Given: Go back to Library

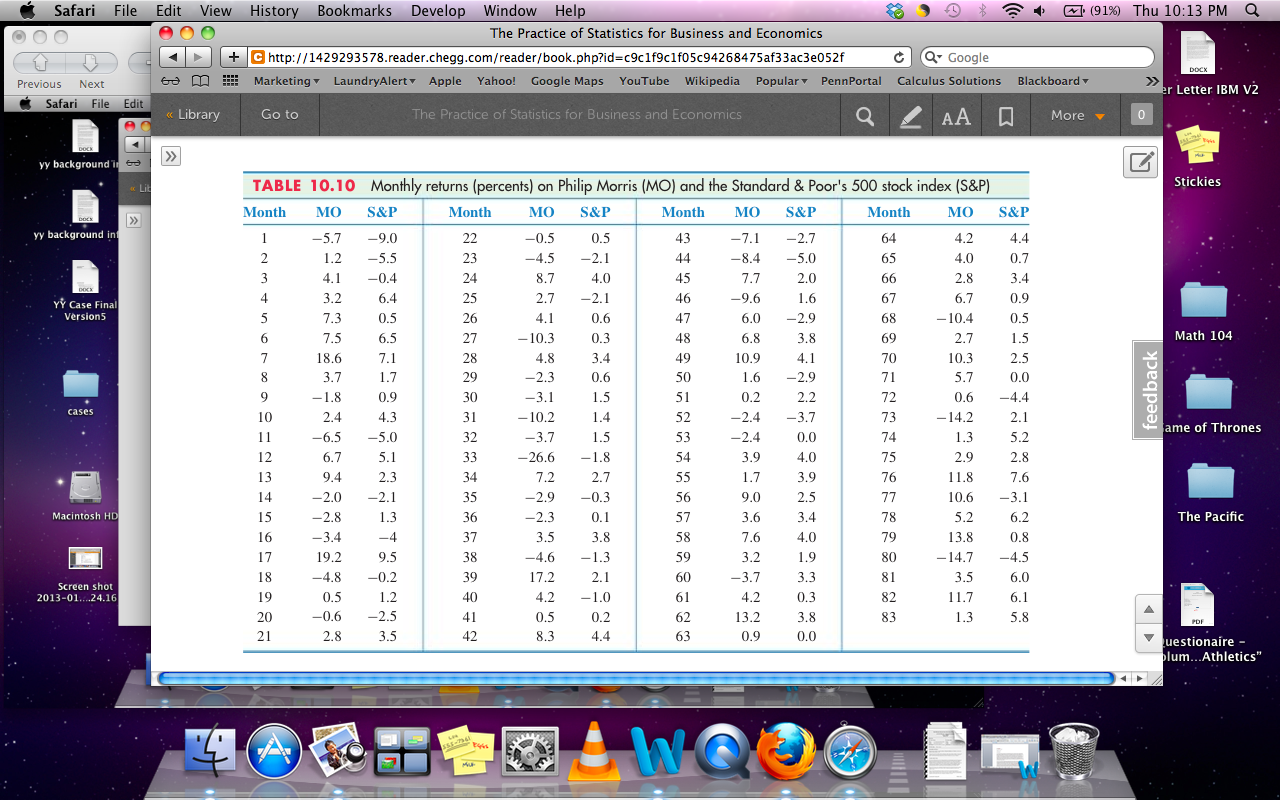Looking at the screenshot, I should pos(193,115).
